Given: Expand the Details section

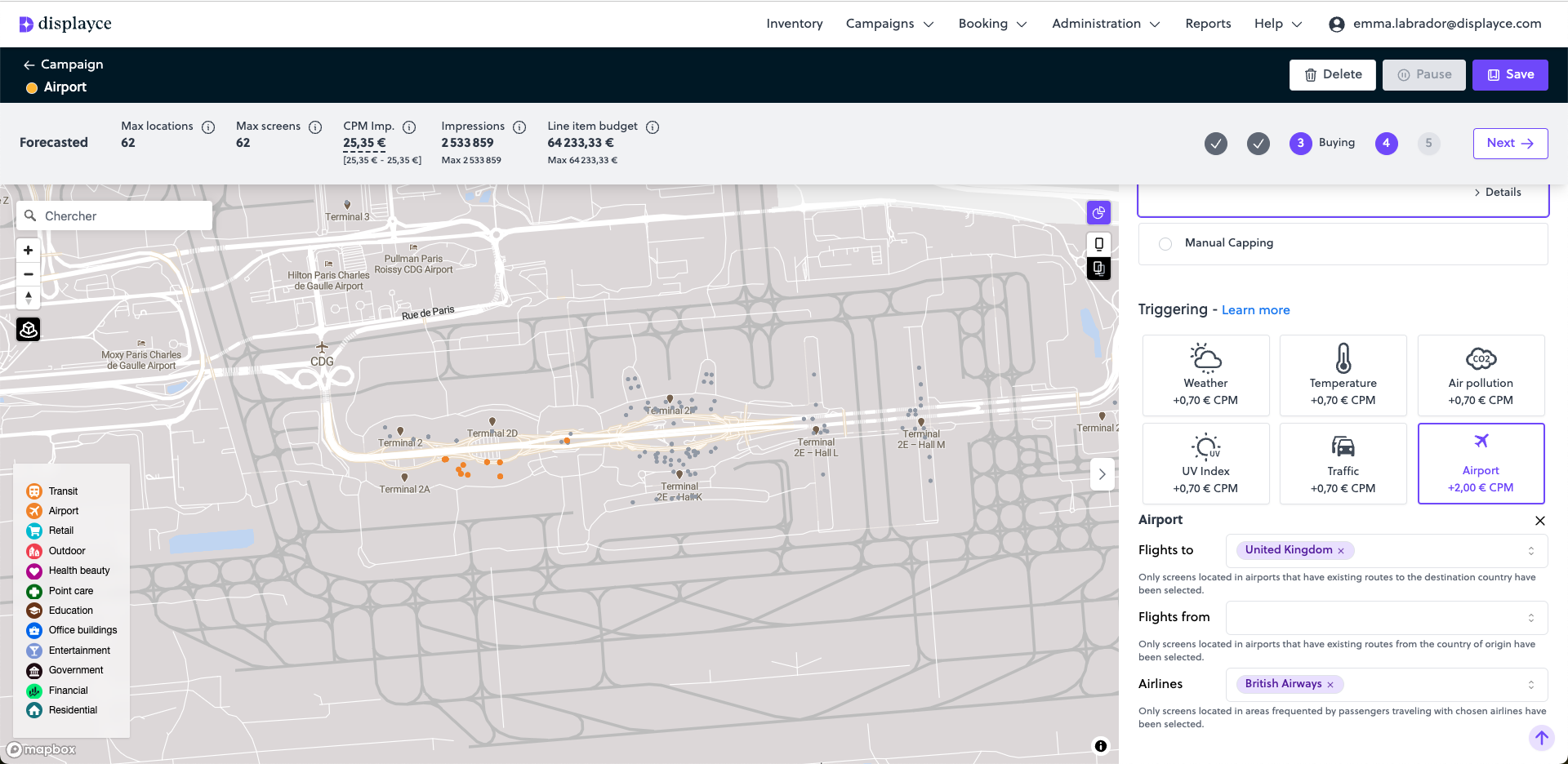Looking at the screenshot, I should [x=1498, y=193].
